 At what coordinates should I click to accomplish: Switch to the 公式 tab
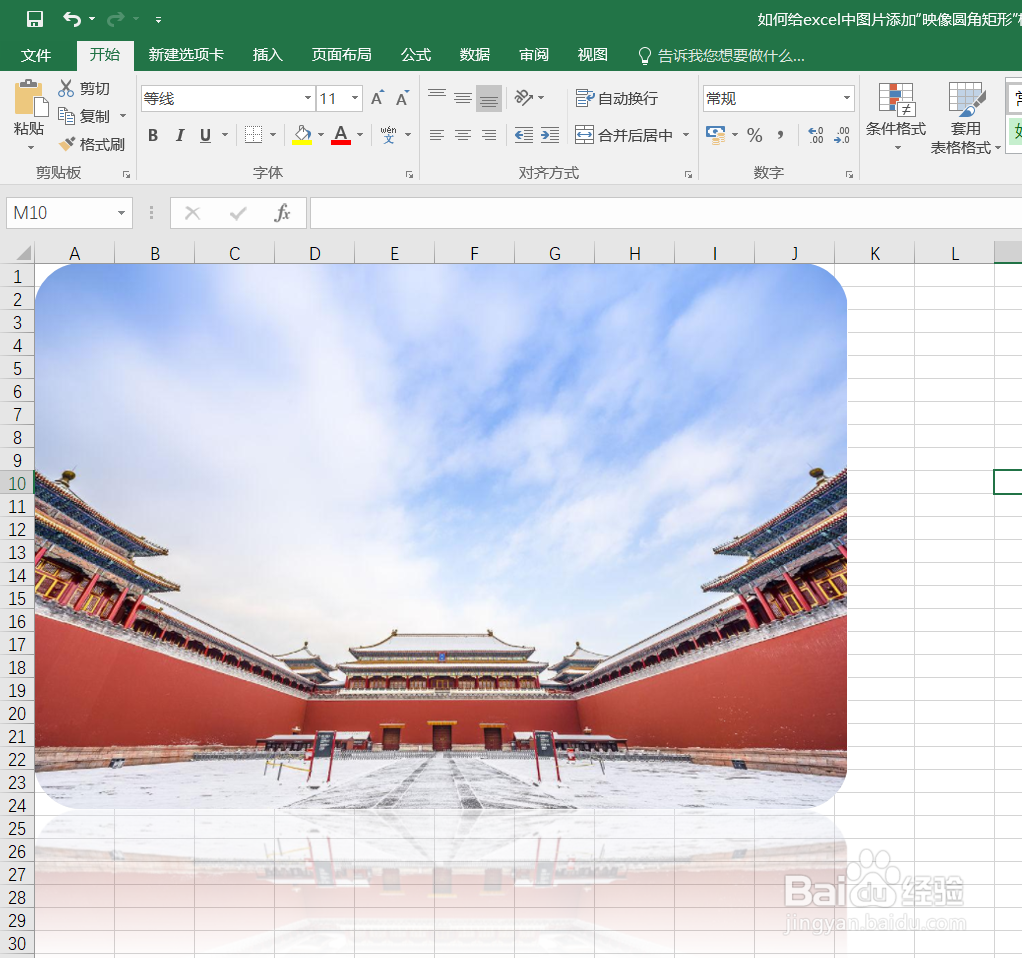pos(416,55)
